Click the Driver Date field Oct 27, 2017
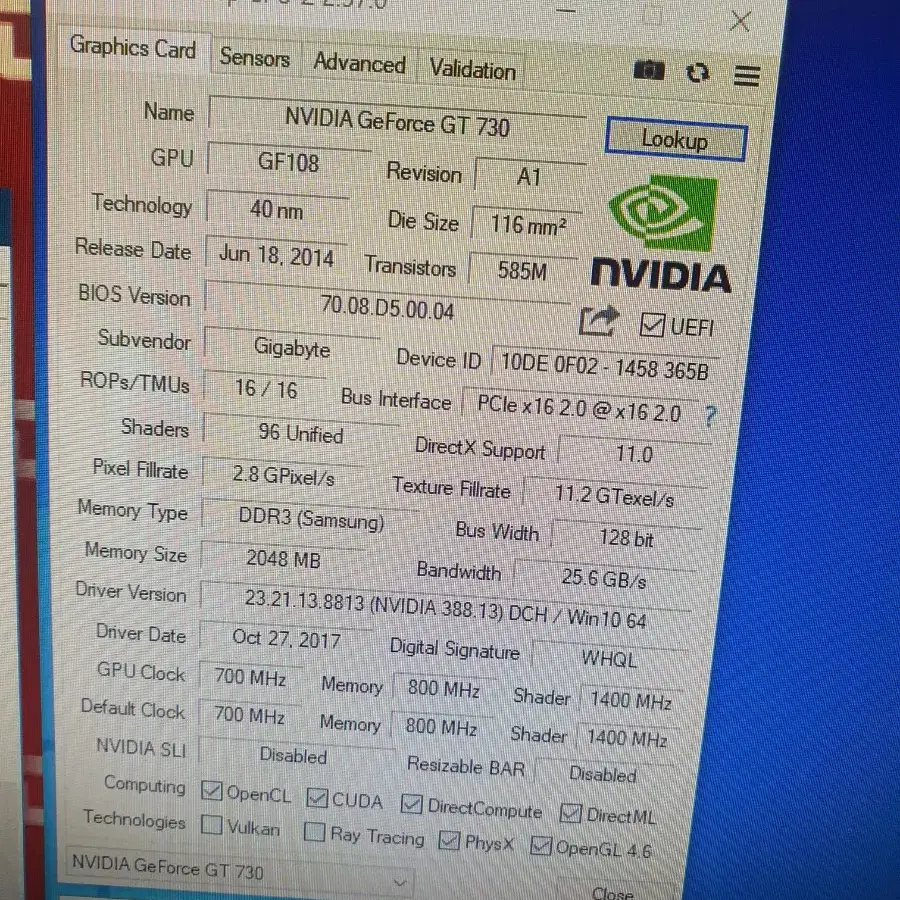 (x=286, y=638)
